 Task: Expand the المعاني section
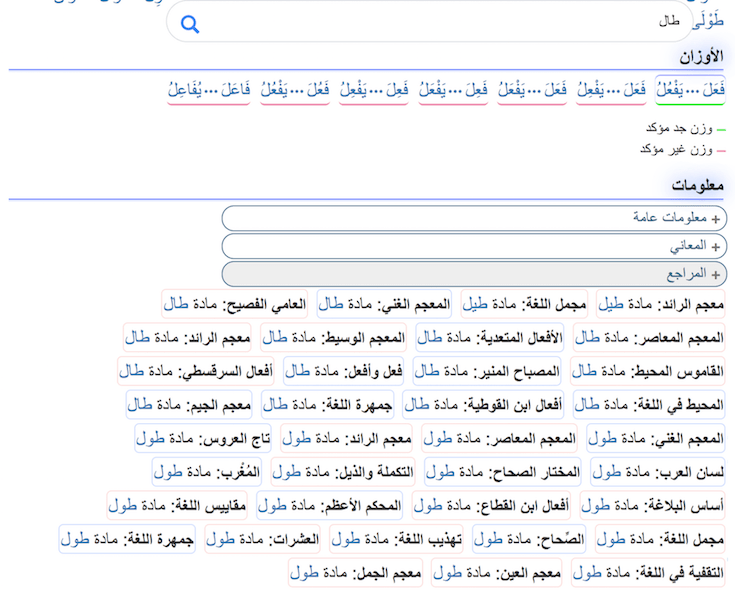click(474, 246)
